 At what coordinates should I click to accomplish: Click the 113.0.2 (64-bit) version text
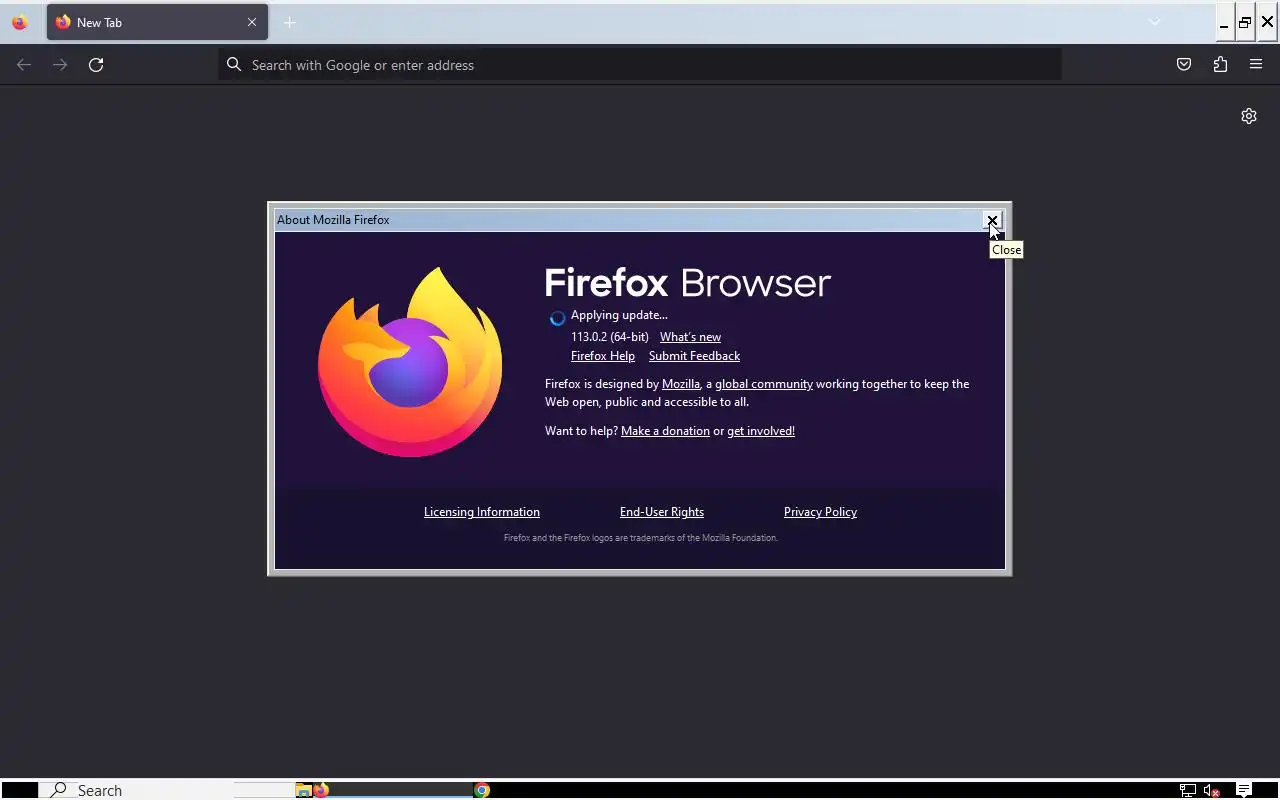pos(610,337)
